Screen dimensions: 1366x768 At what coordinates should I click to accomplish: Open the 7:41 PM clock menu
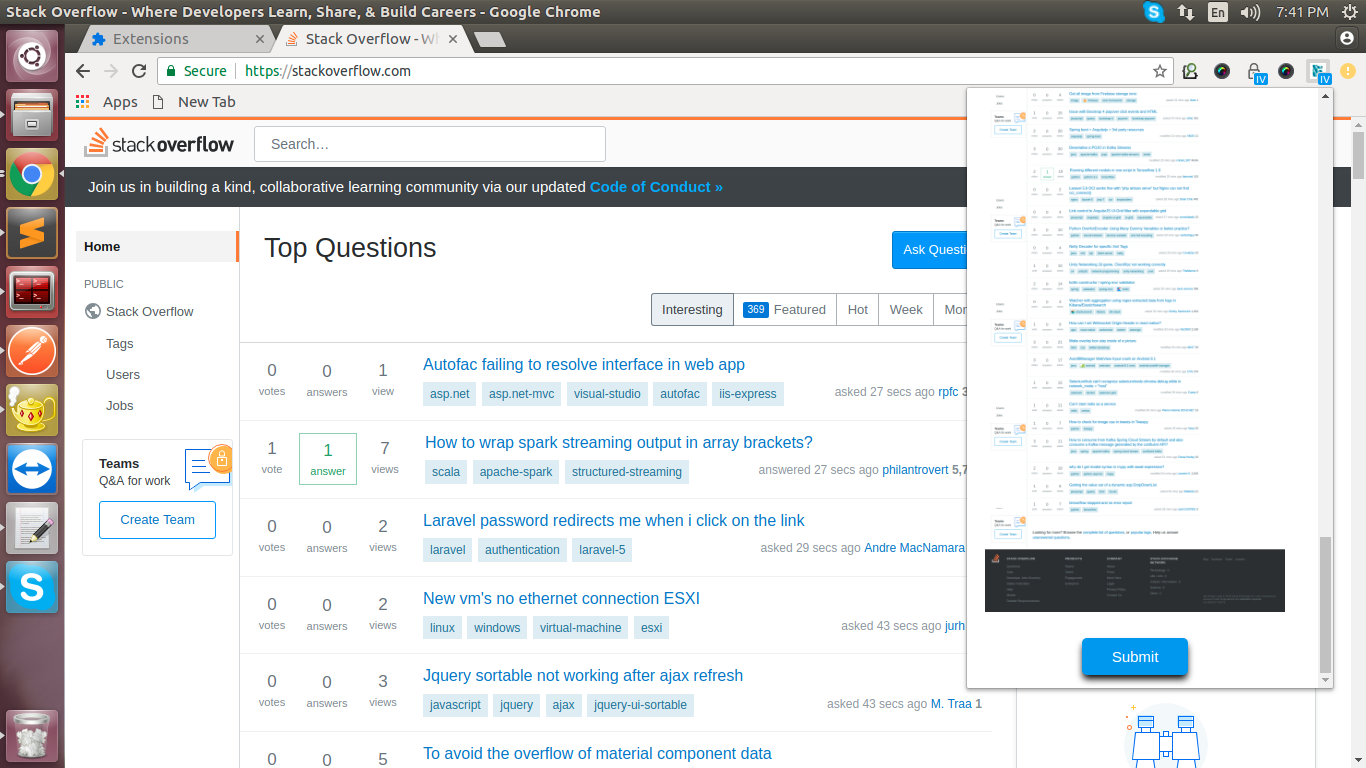[1302, 12]
